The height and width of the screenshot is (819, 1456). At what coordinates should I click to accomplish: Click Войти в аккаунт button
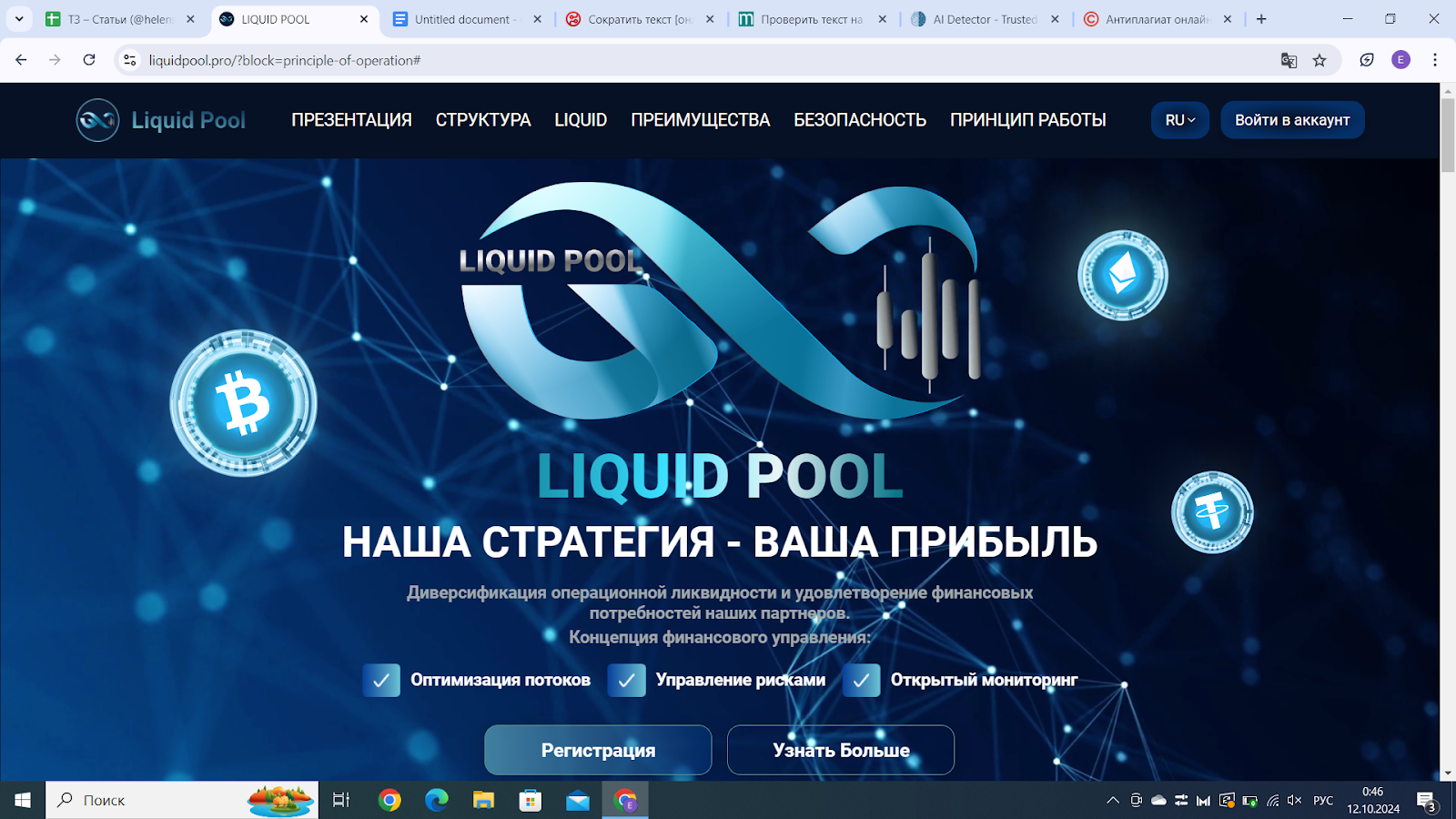click(1291, 119)
